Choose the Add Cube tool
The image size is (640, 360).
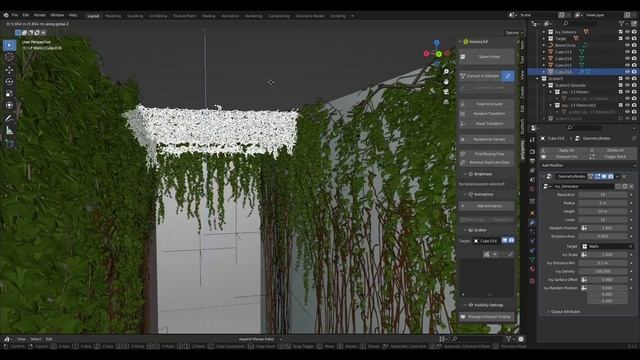[9, 143]
